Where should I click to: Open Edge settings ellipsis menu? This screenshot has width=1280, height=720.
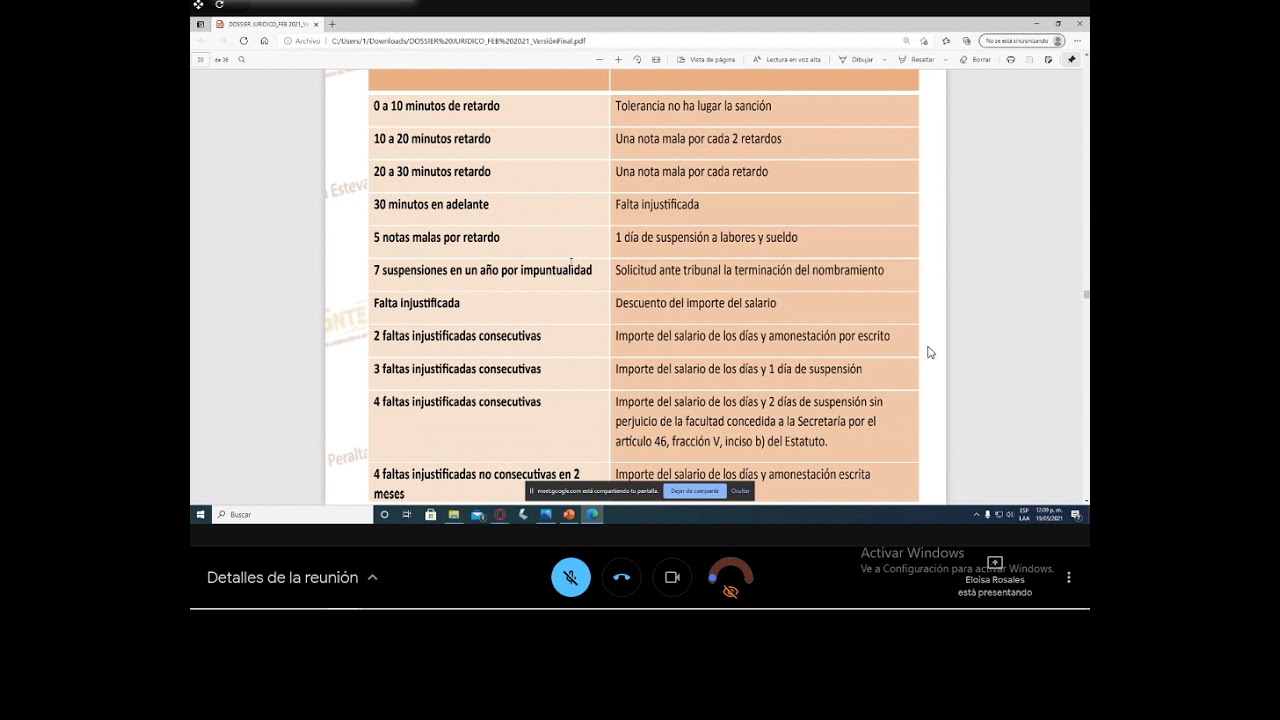[x=1077, y=41]
